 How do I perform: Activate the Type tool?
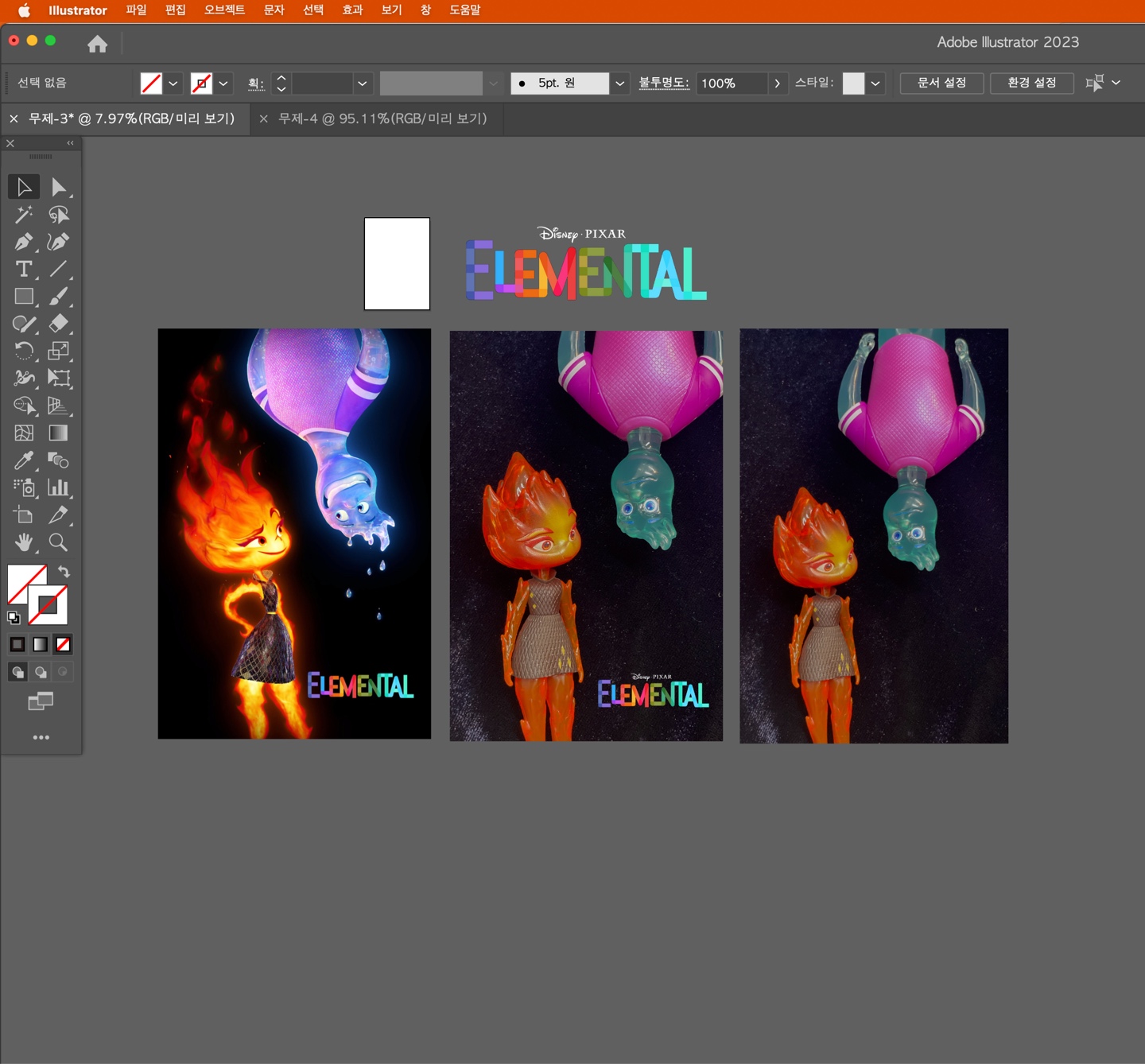tap(24, 269)
